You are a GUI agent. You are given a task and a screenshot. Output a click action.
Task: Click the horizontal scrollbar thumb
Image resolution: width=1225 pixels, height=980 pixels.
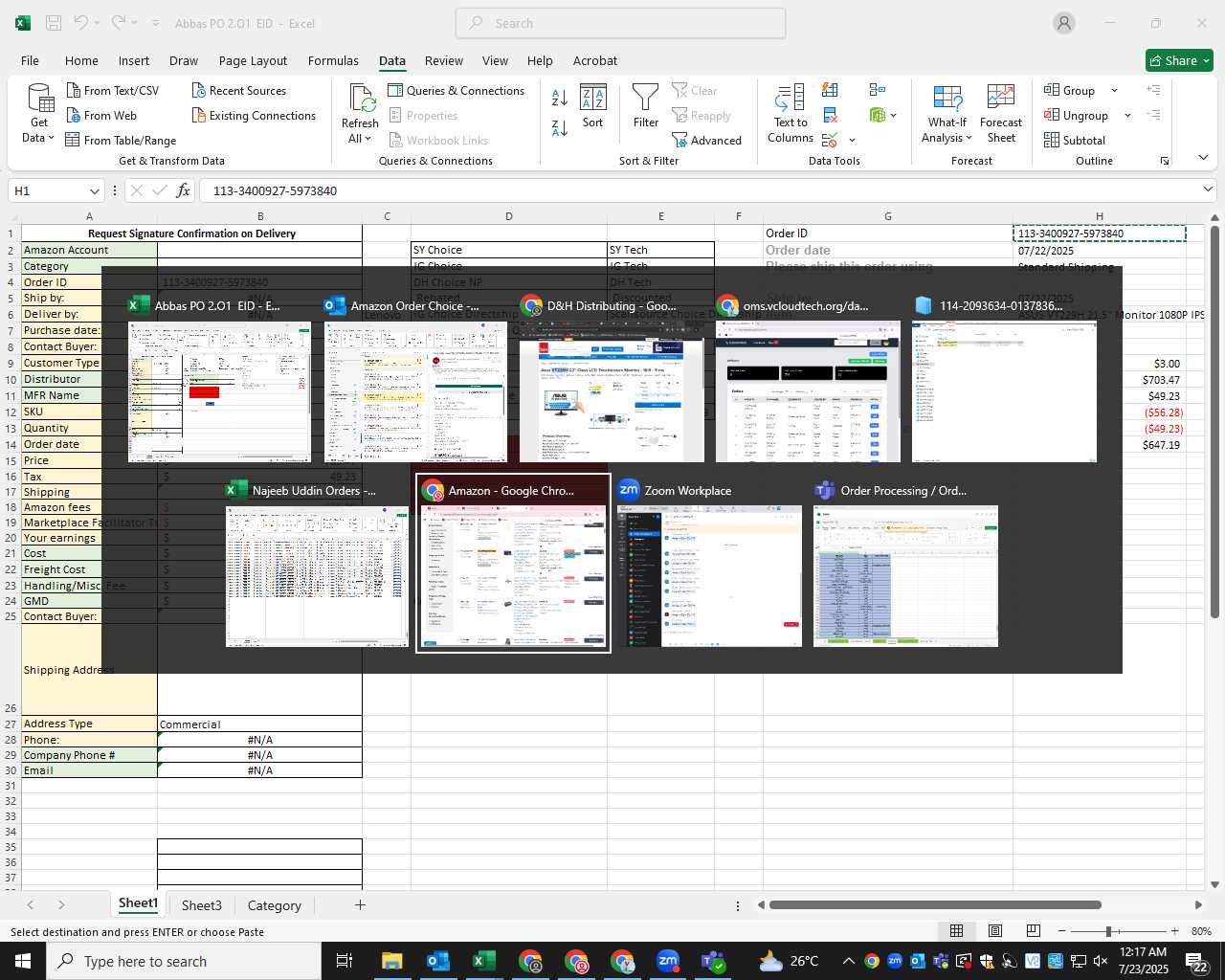point(935,904)
